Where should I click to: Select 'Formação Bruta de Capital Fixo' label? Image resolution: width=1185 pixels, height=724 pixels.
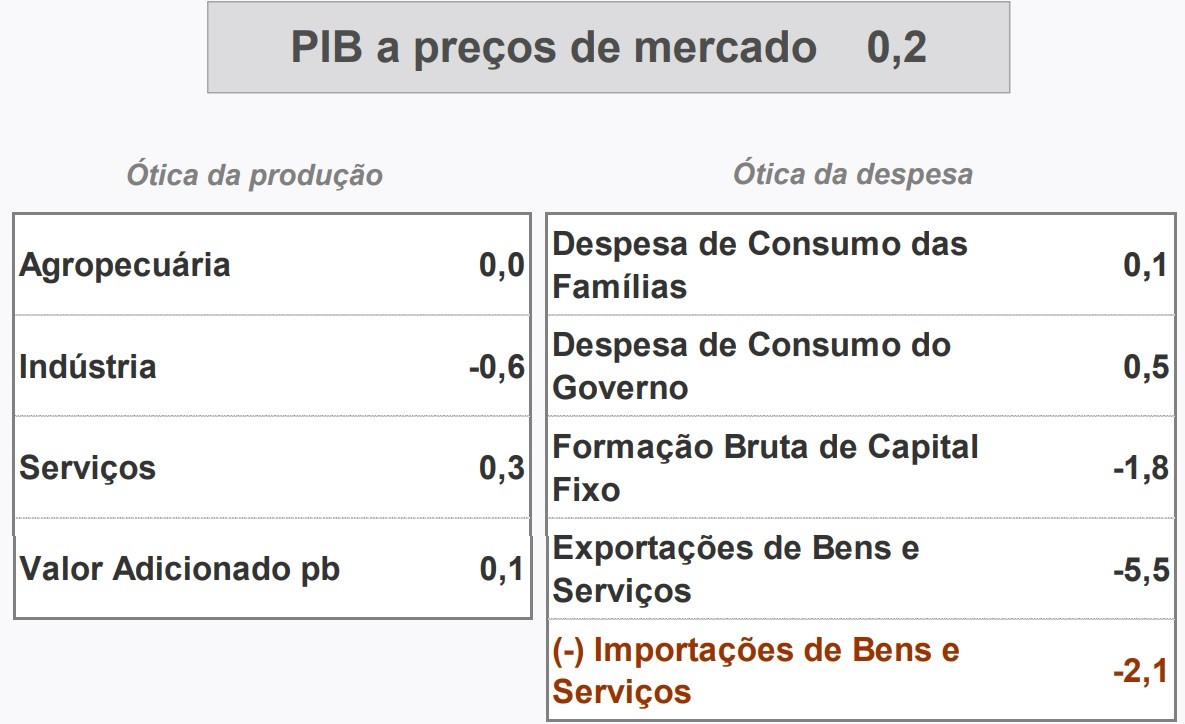765,468
